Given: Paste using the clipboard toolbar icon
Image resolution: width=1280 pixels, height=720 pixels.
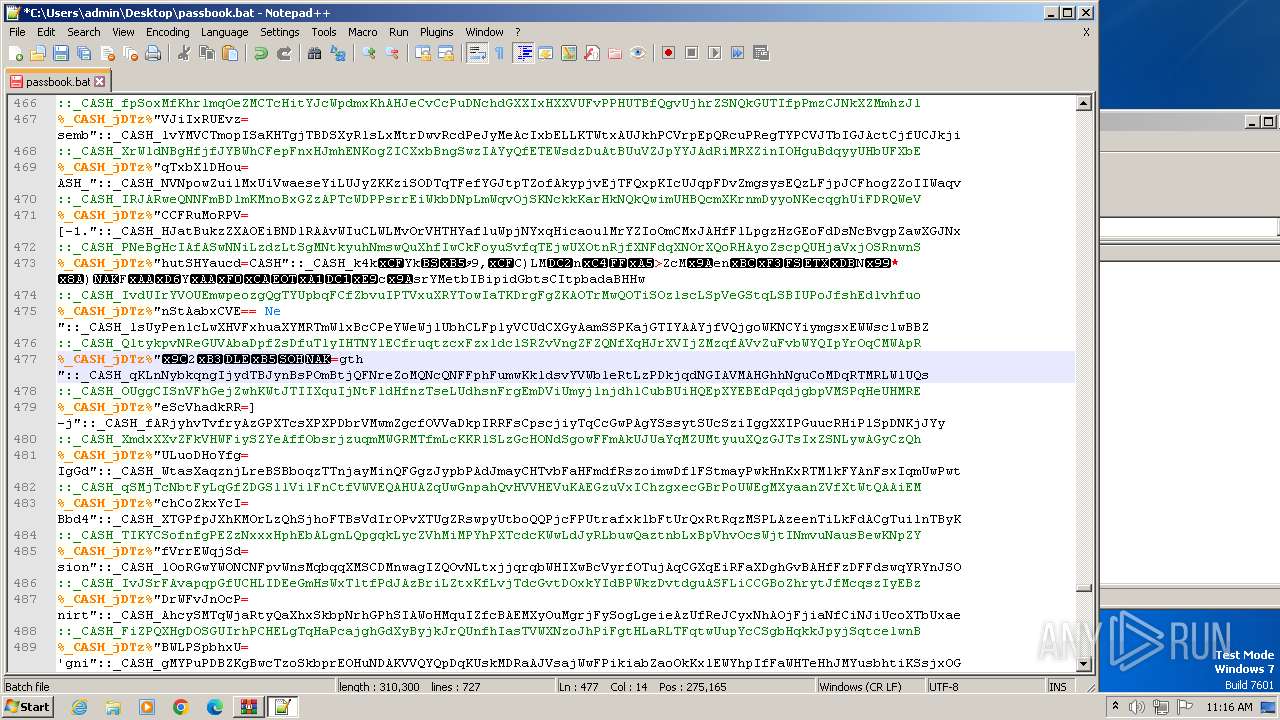Looking at the screenshot, I should click(229, 53).
